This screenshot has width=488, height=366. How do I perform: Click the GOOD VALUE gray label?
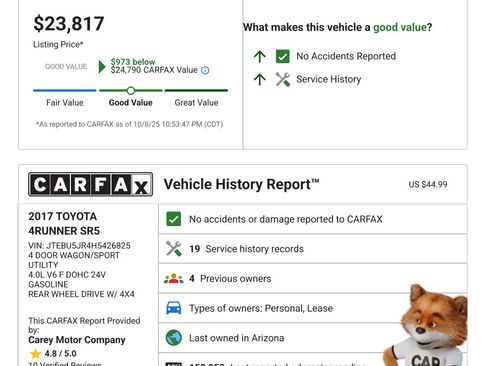pos(66,67)
